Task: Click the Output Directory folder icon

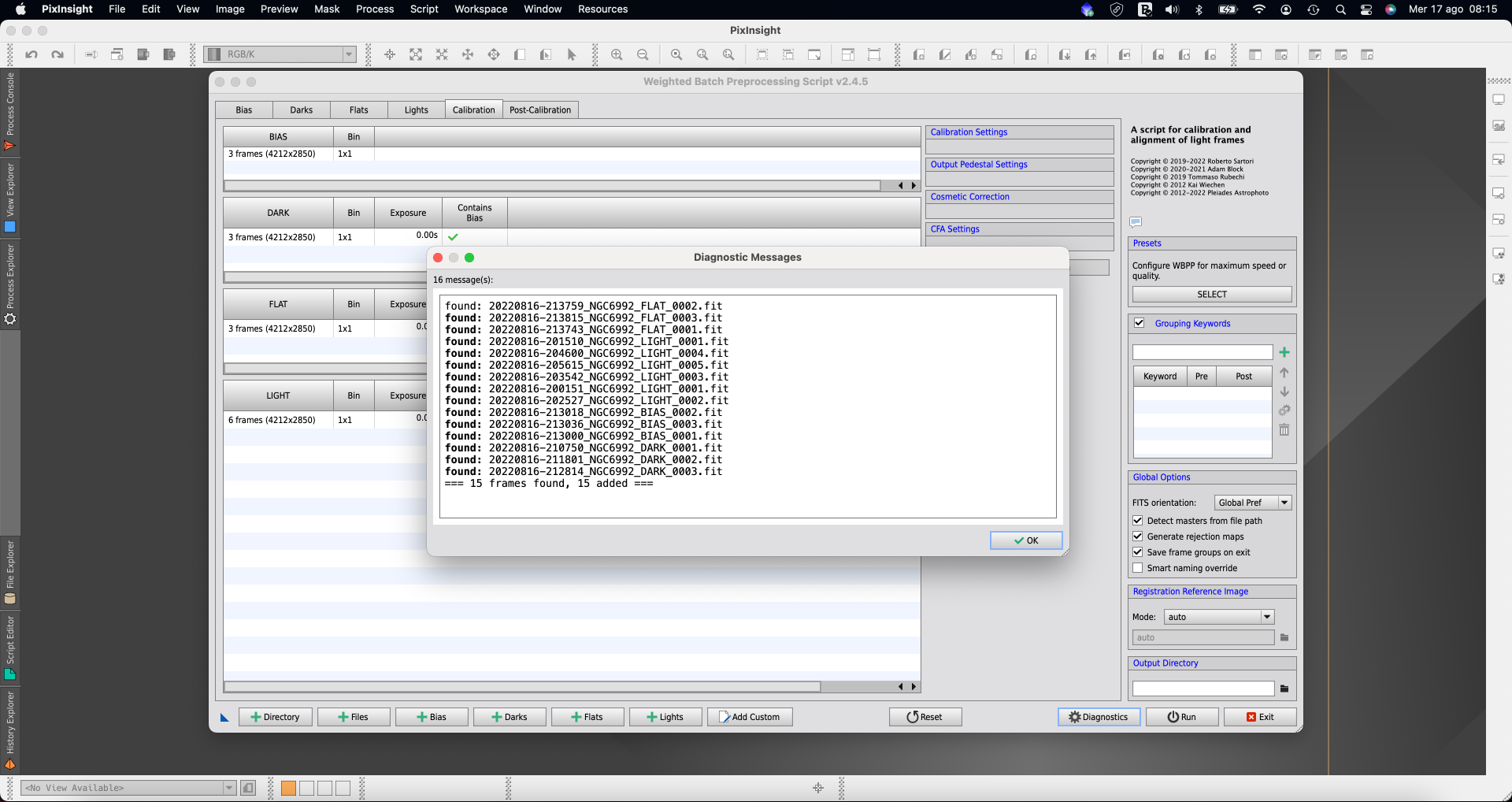Action: pos(1284,689)
